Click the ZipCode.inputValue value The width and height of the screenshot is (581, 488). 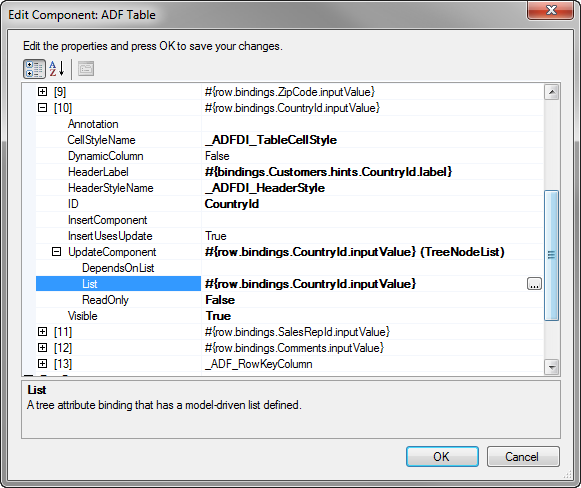point(290,92)
